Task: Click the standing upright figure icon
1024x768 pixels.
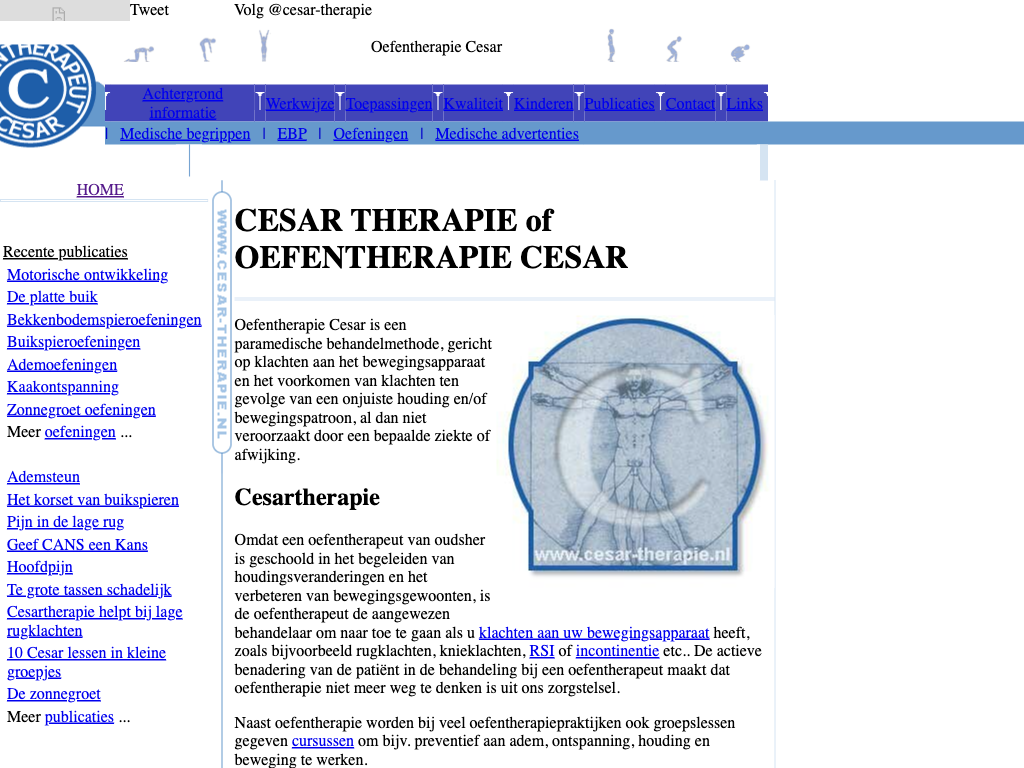Action: (611, 46)
